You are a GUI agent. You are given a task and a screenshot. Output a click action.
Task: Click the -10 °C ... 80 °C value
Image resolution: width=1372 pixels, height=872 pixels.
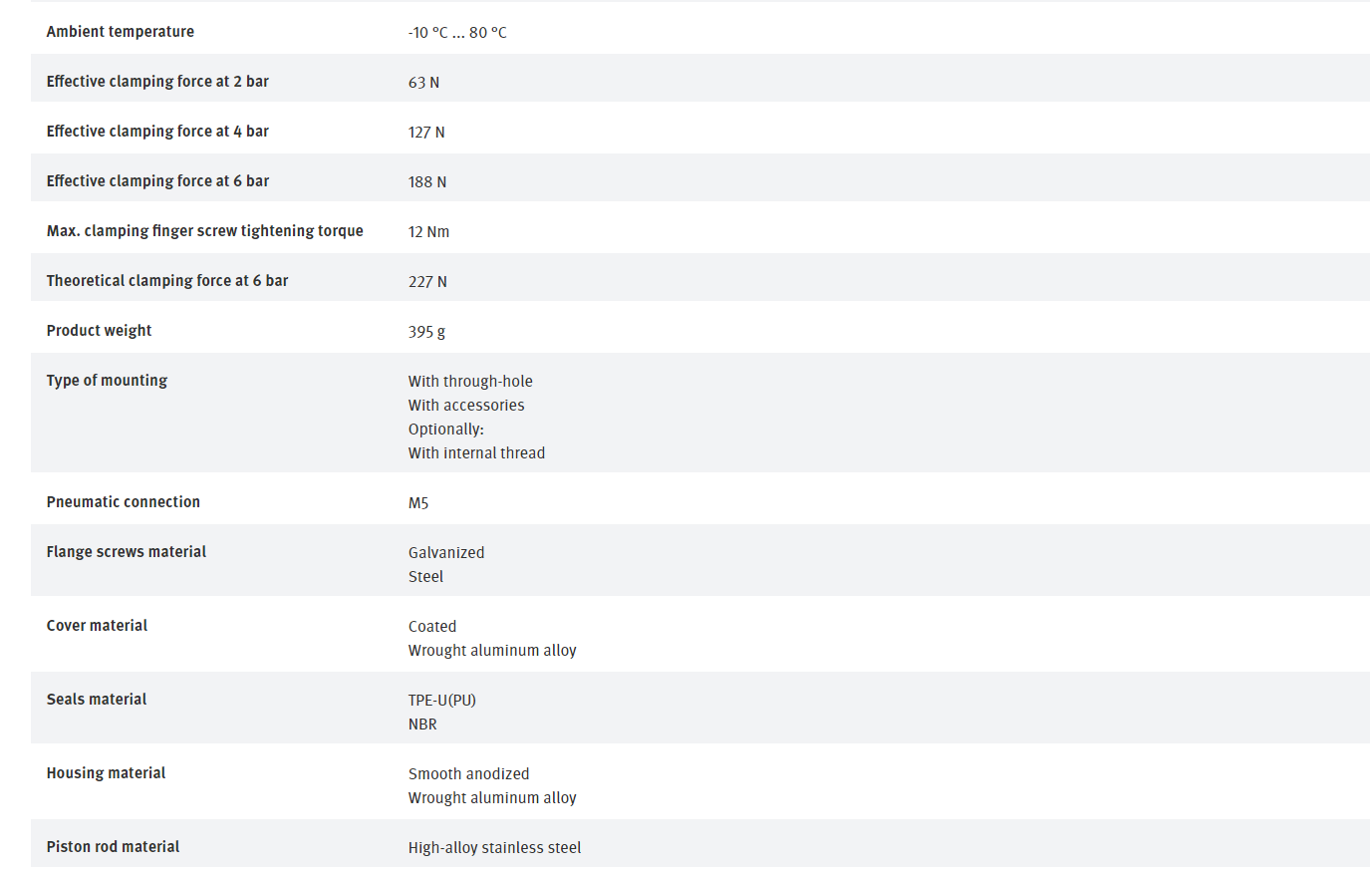(457, 33)
